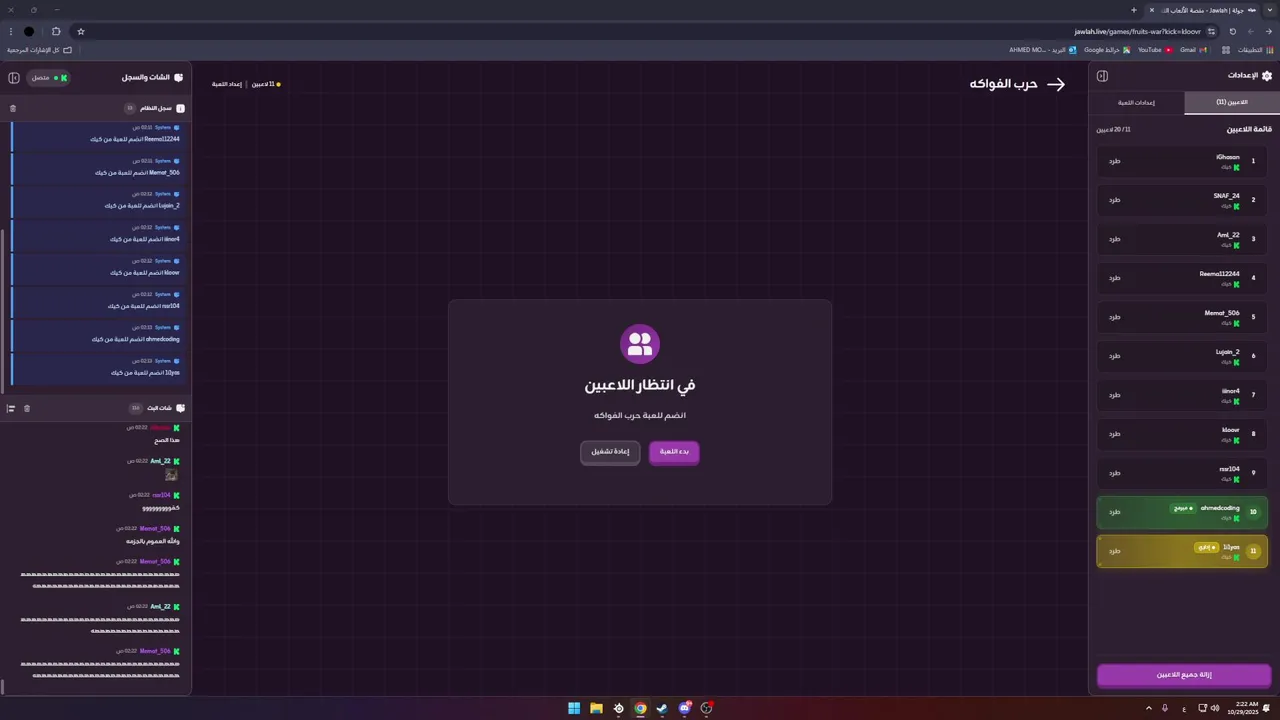Open File Explorer from the taskbar
This screenshot has height=720, width=1280.
[x=596, y=708]
